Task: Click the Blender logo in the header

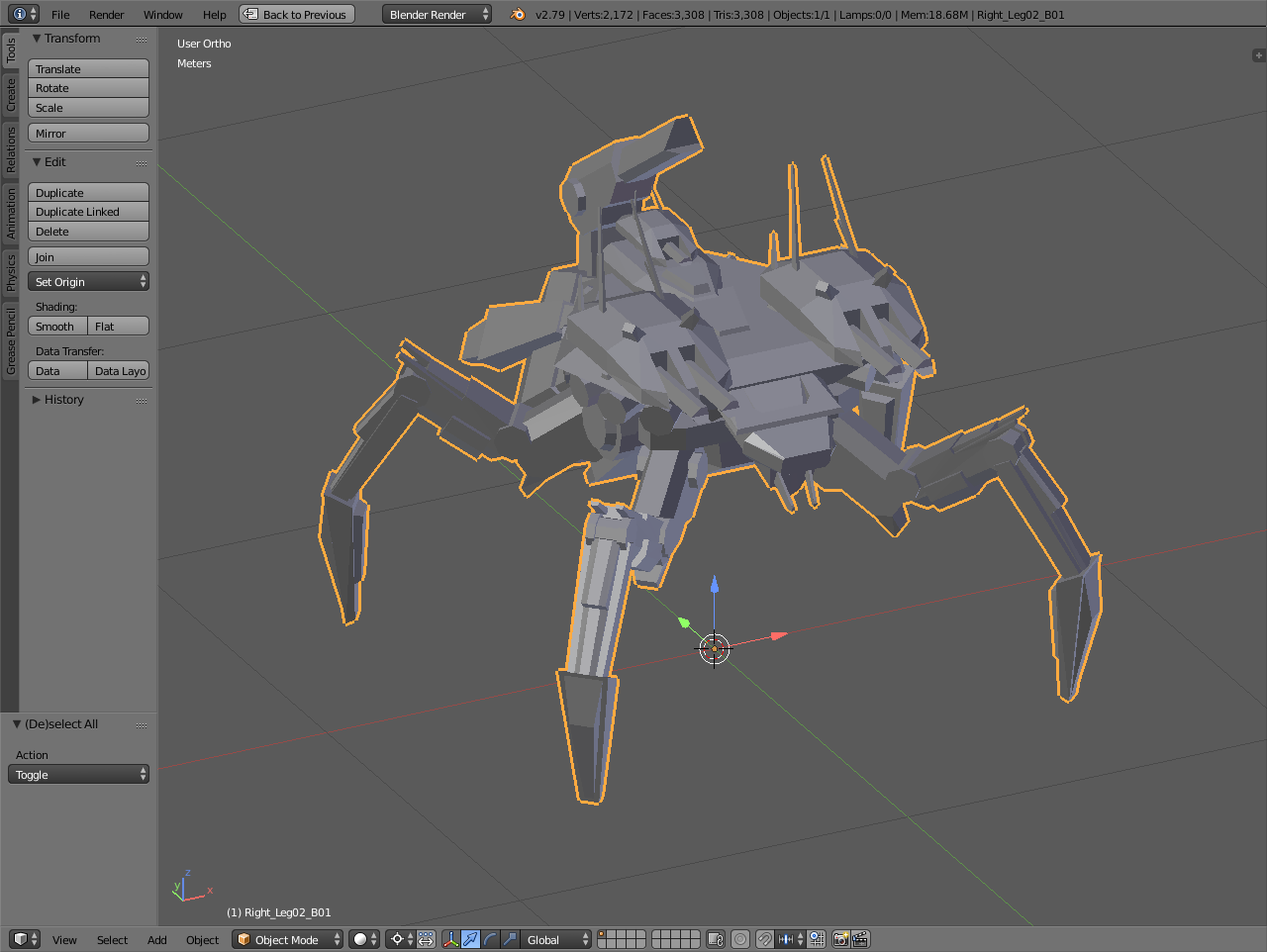Action: [x=518, y=14]
